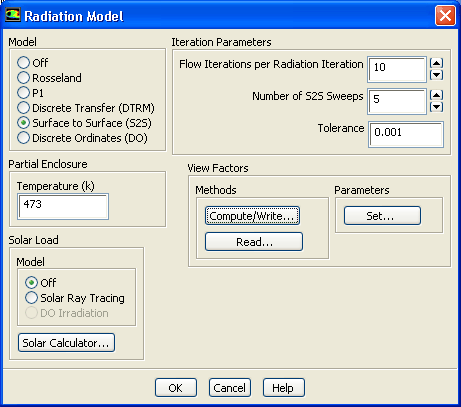The width and height of the screenshot is (461, 407).
Task: Select the Rosseland radiation model
Action: (23, 78)
